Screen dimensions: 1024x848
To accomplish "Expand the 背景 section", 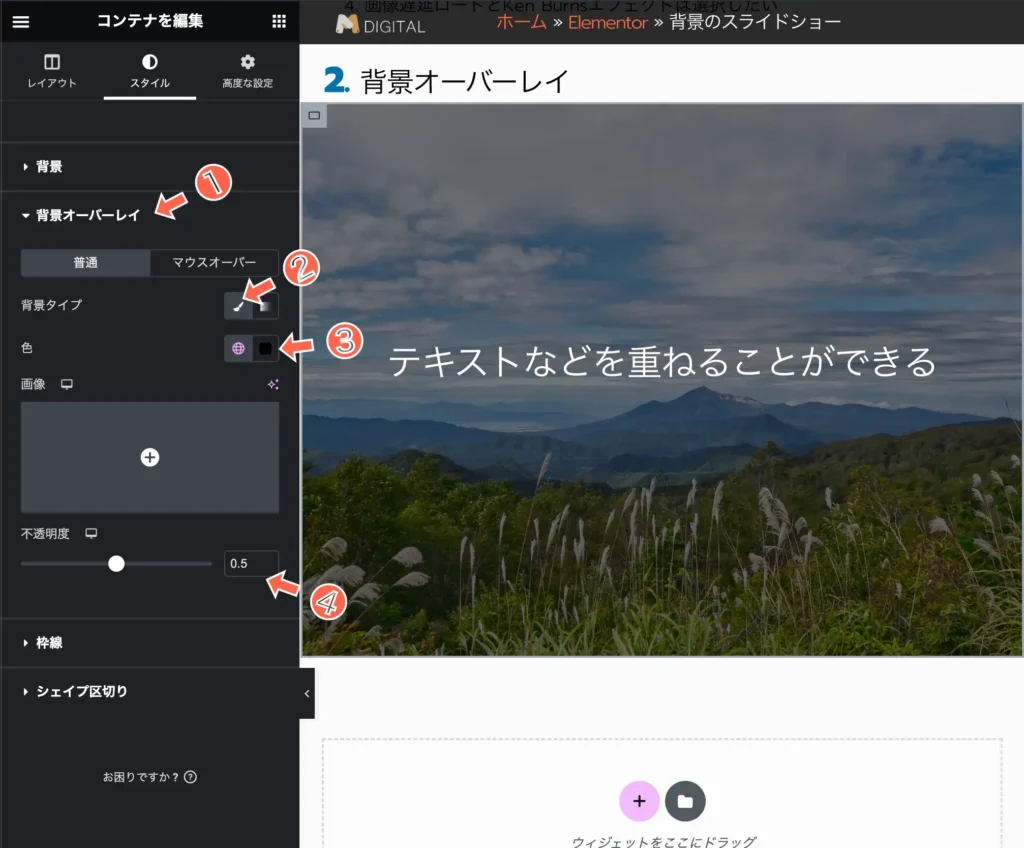I will [49, 167].
